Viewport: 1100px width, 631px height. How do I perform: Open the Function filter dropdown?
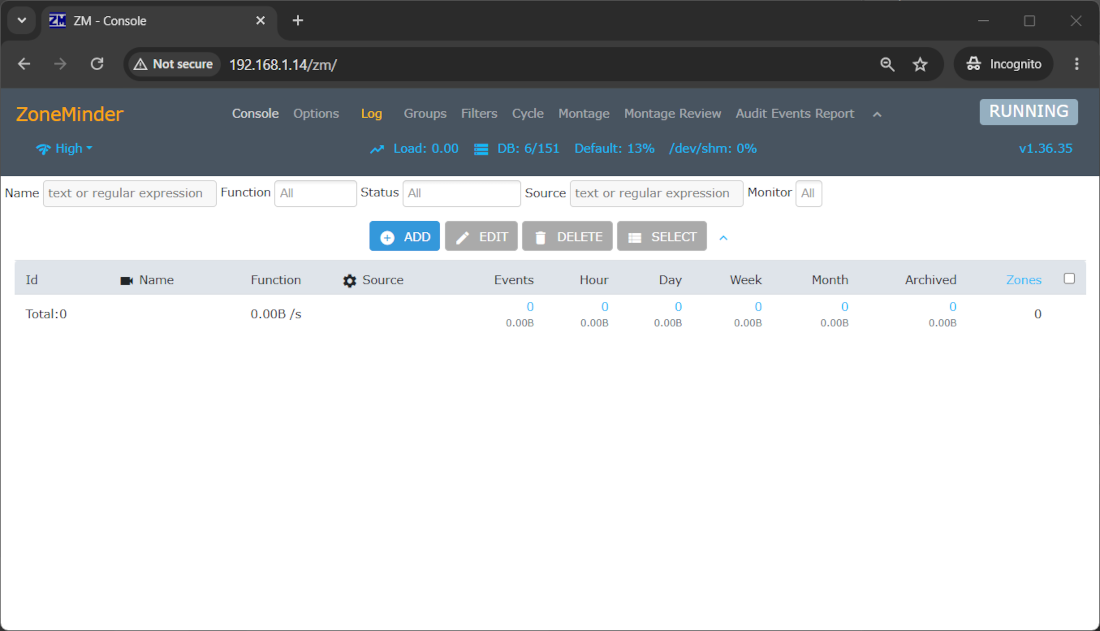(x=315, y=193)
